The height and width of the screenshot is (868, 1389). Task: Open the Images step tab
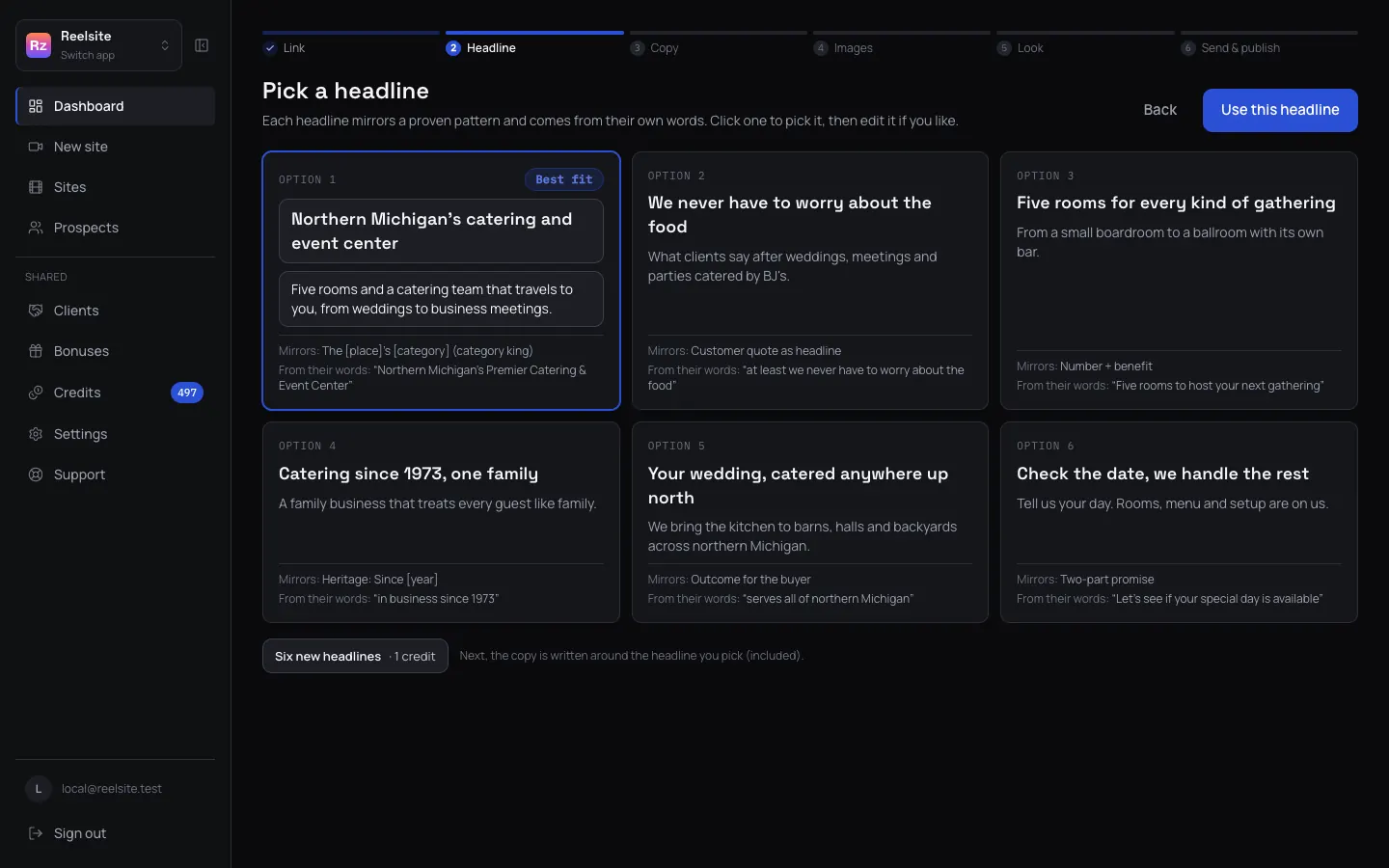click(902, 44)
